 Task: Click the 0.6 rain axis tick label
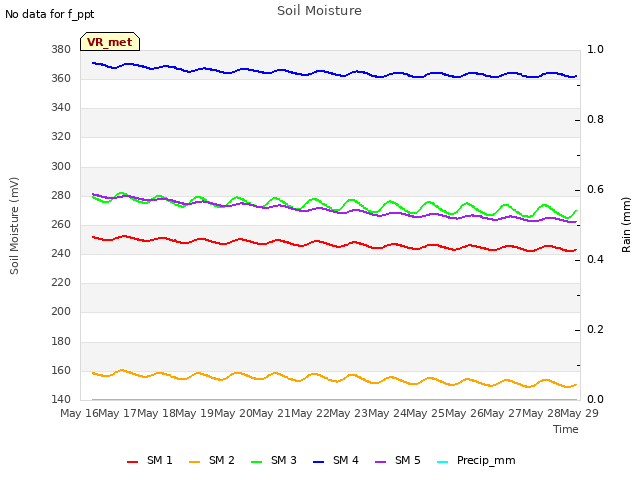(x=595, y=189)
